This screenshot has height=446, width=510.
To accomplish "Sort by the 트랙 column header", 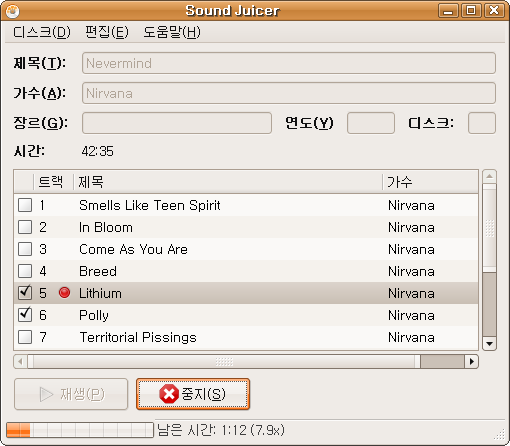I will click(53, 182).
